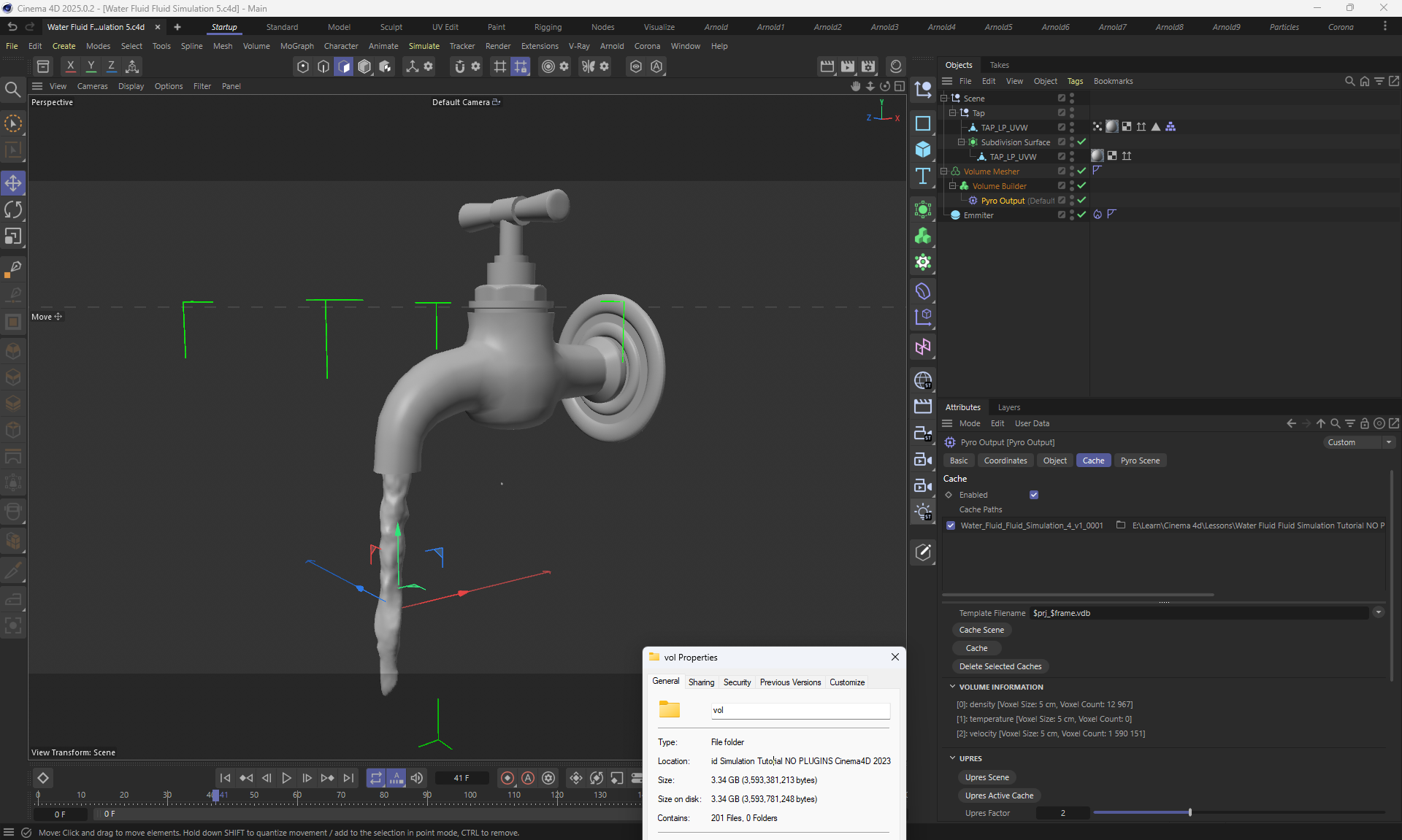Disable the Cache Enabled checkbox
This screenshot has width=1402, height=840.
tap(1034, 495)
